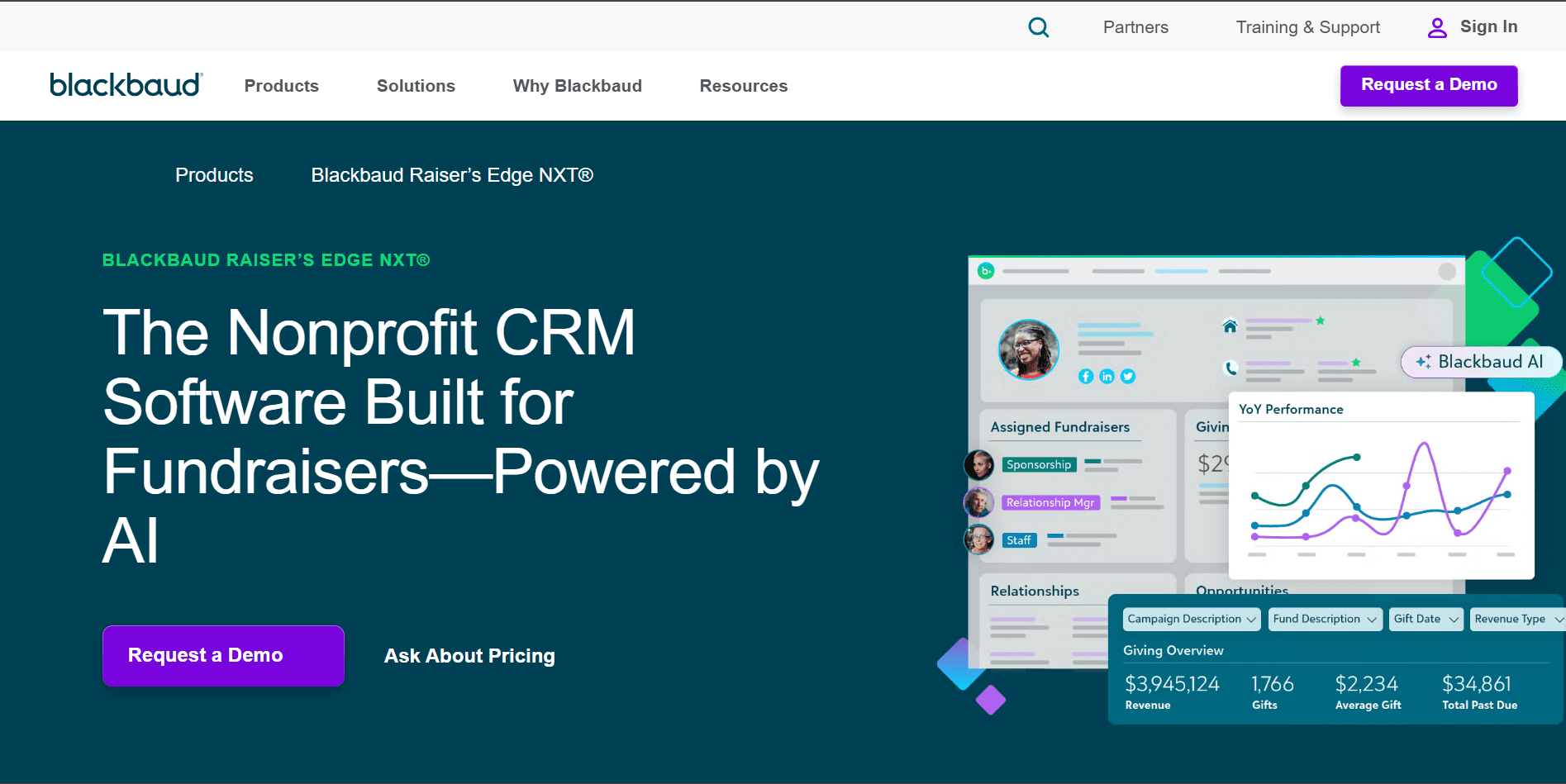Expand the Gift Date dropdown

pyautogui.click(x=1426, y=619)
